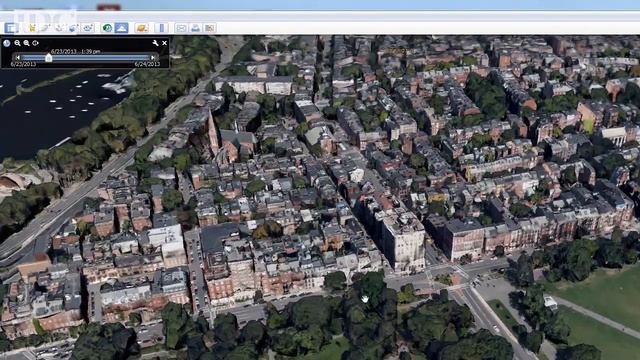Add a polygon from the toolbar
640x360 pixels.
tap(45, 28)
